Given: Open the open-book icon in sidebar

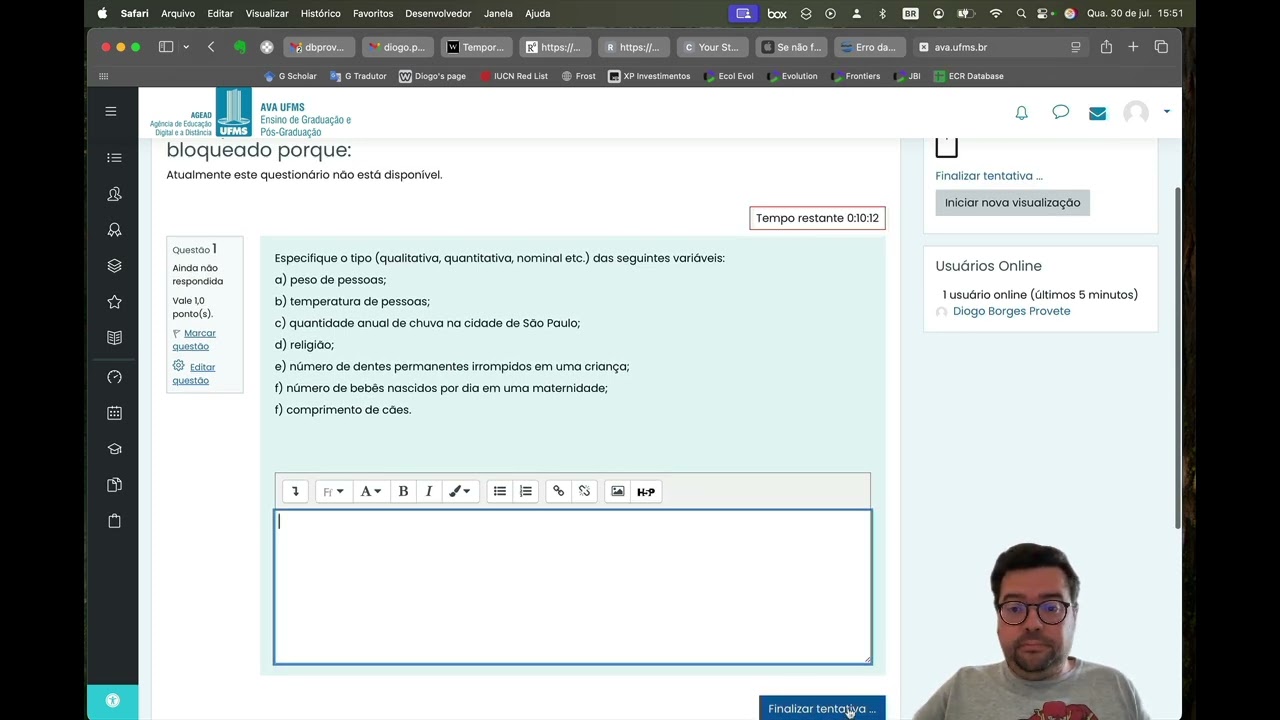Looking at the screenshot, I should [x=114, y=338].
